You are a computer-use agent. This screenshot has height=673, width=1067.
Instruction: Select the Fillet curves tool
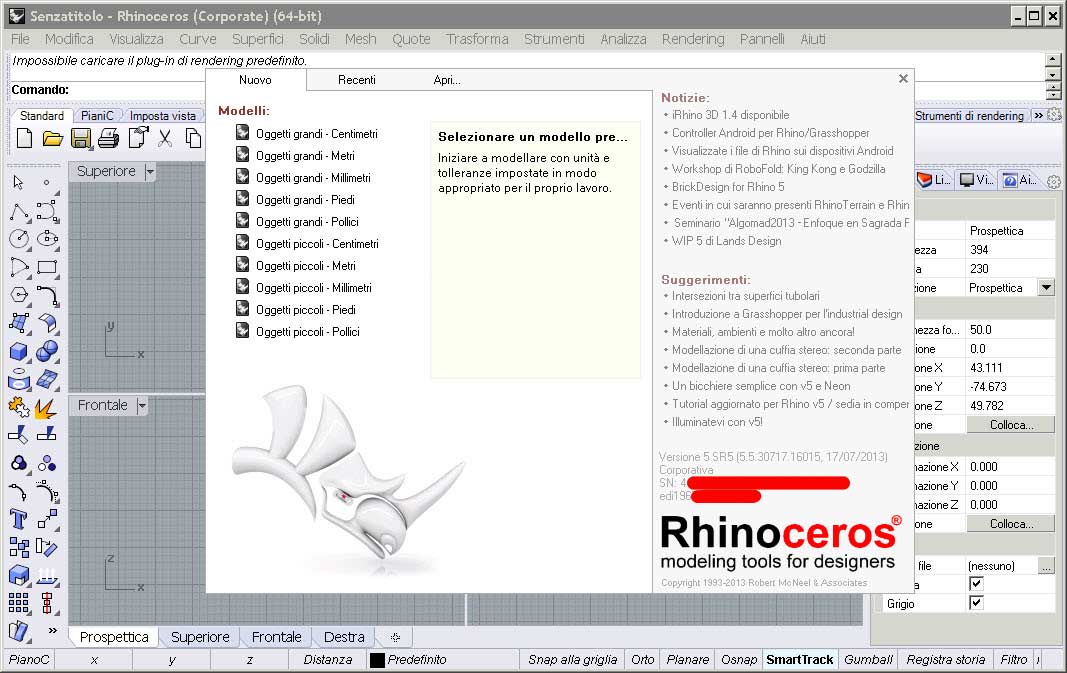pos(47,295)
